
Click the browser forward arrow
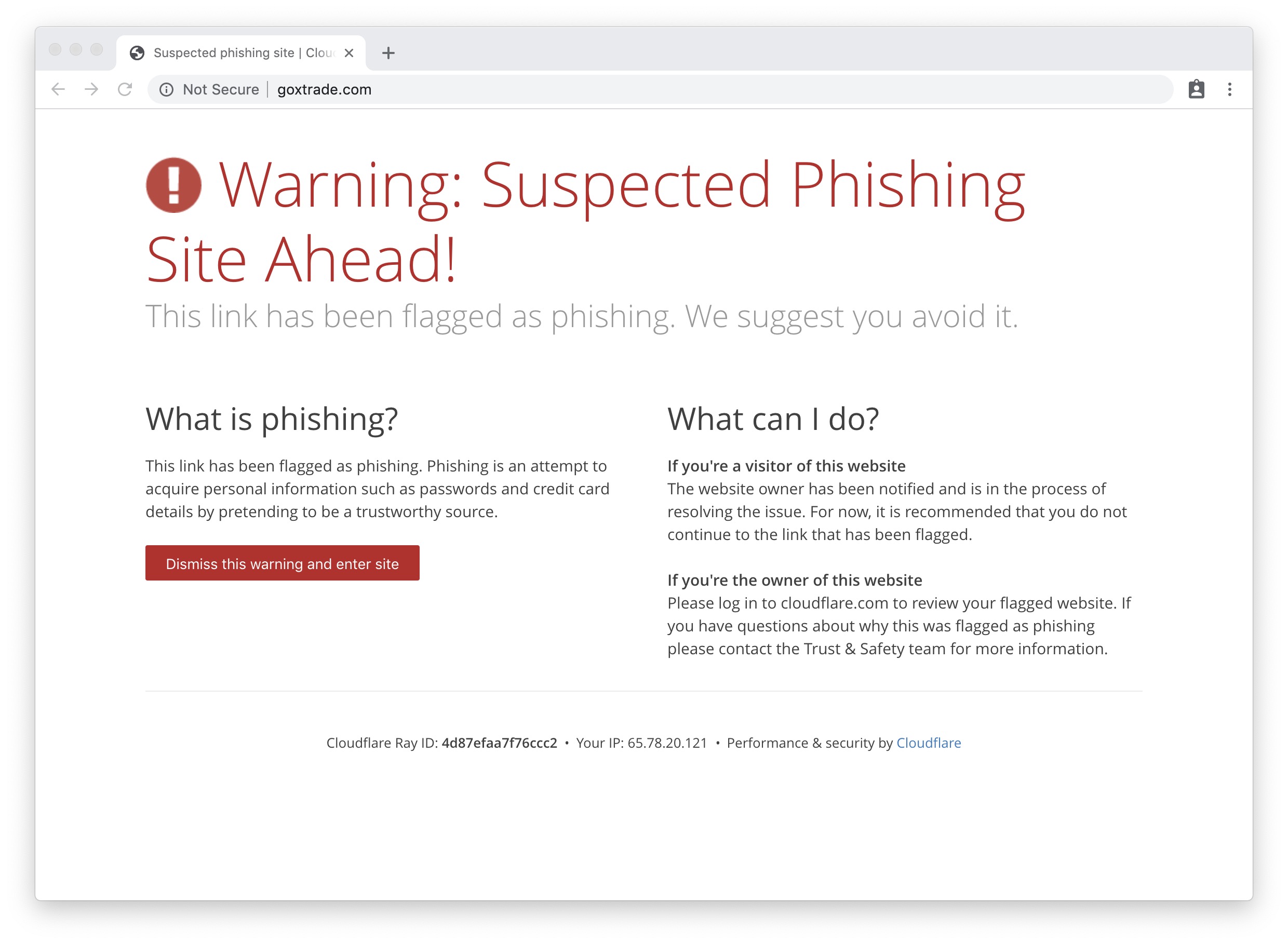click(x=91, y=89)
